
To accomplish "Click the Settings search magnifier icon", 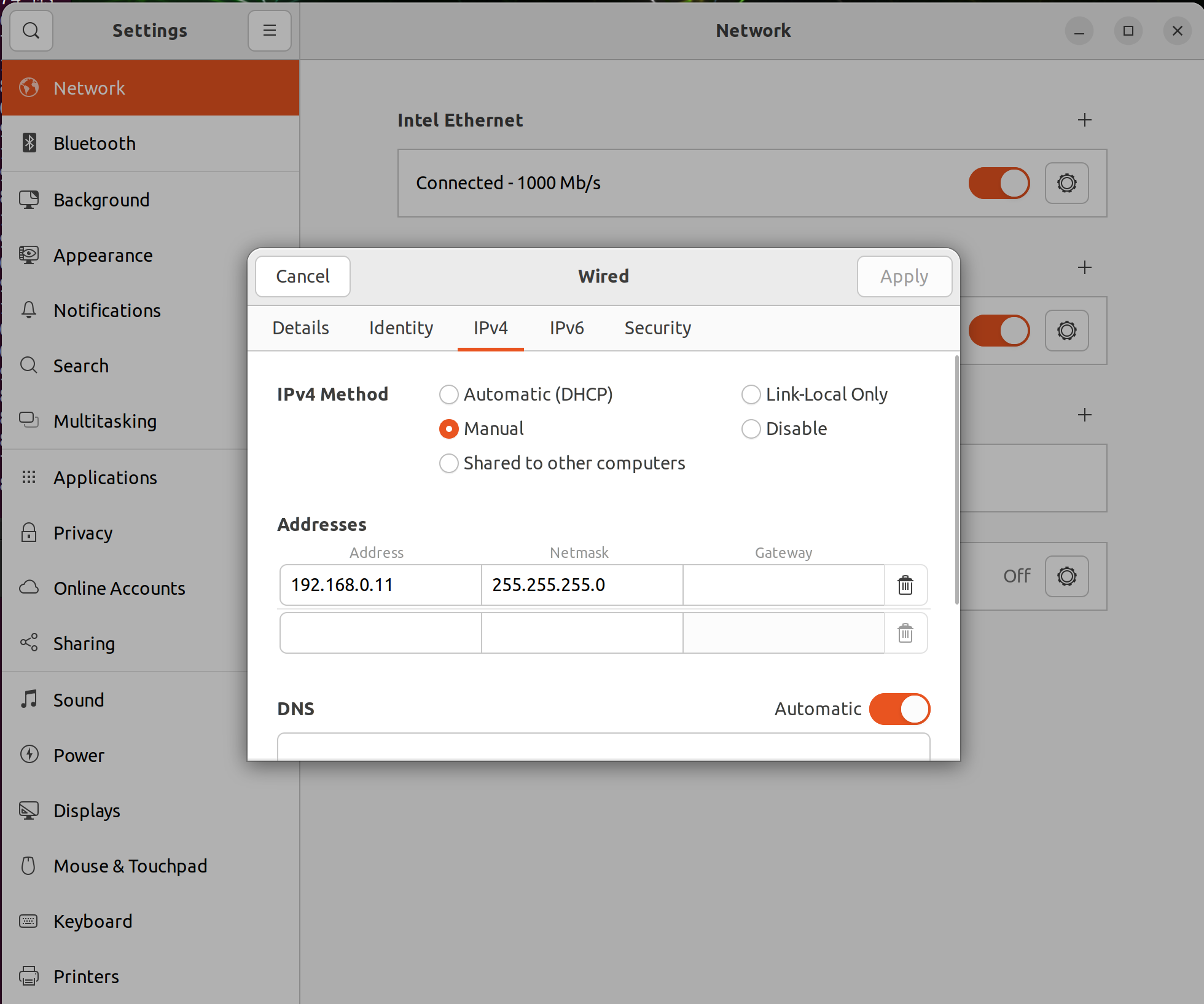I will (x=31, y=31).
